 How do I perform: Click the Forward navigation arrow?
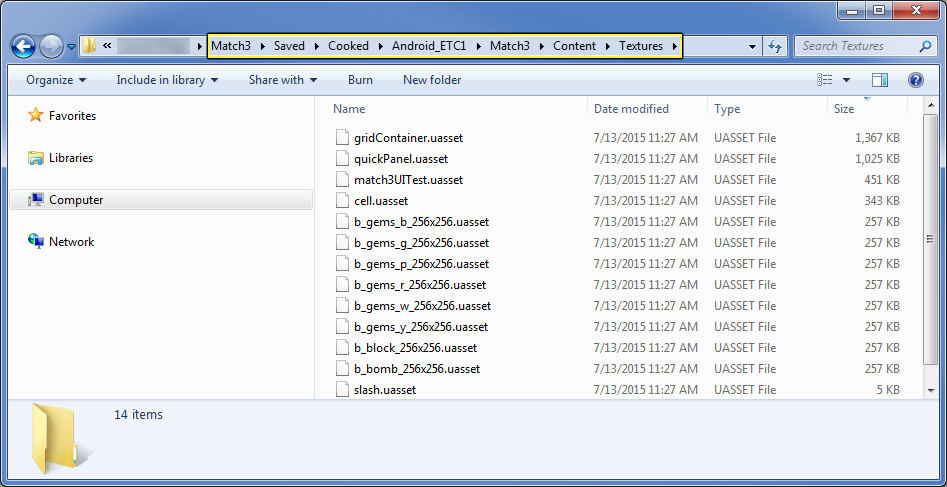pos(51,46)
